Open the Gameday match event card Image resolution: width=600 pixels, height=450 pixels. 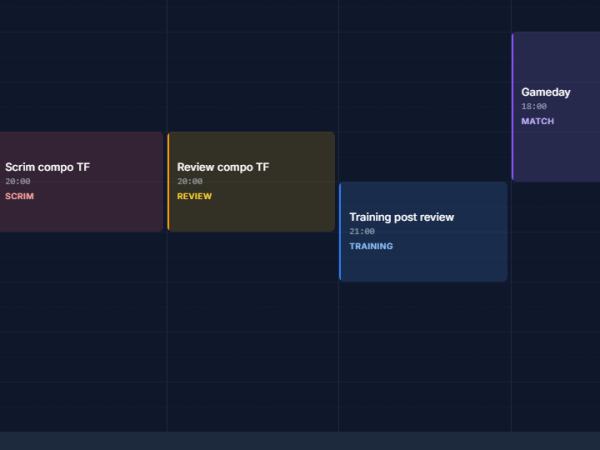pyautogui.click(x=556, y=106)
